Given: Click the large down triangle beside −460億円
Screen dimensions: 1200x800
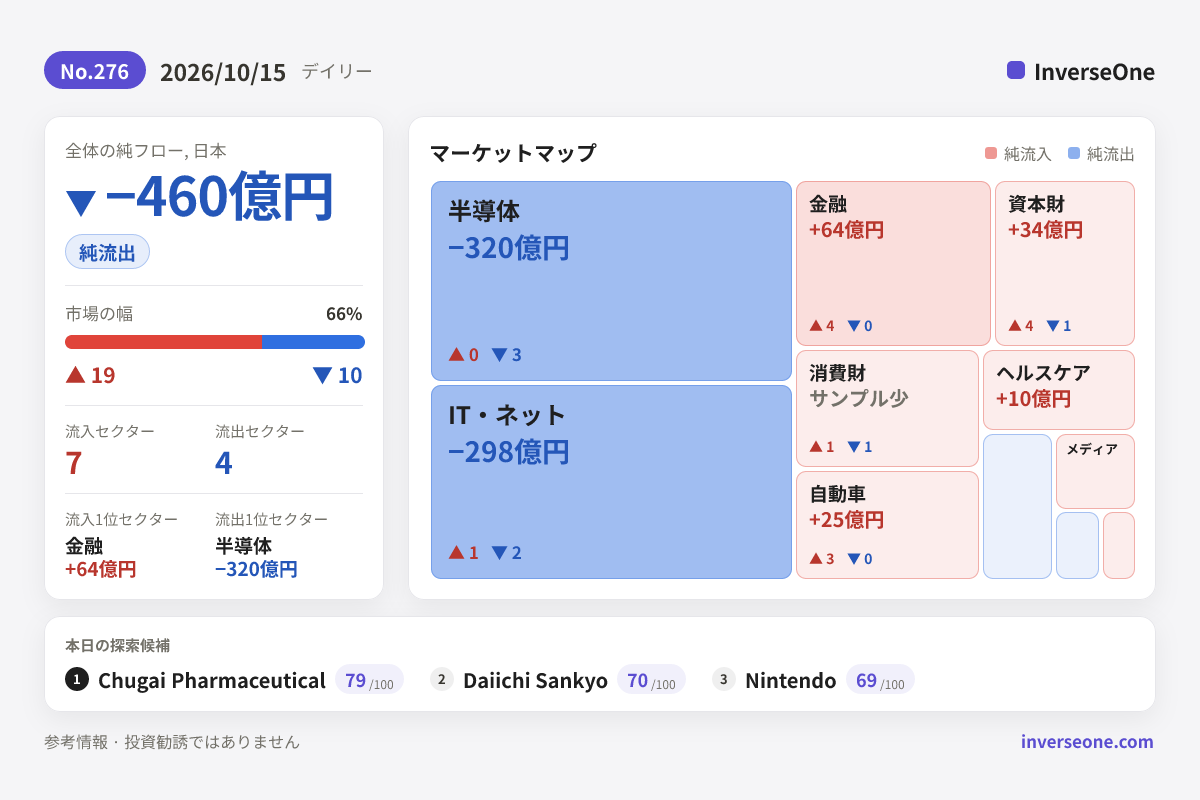Looking at the screenshot, I should coord(80,202).
